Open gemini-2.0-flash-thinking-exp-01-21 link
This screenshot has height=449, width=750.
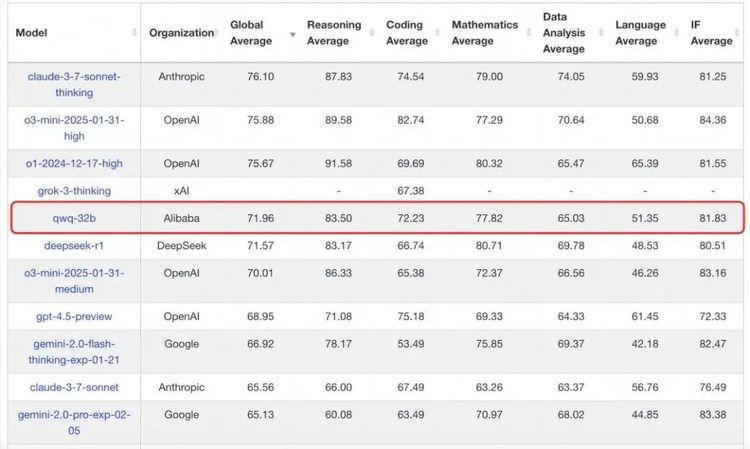[x=74, y=351]
